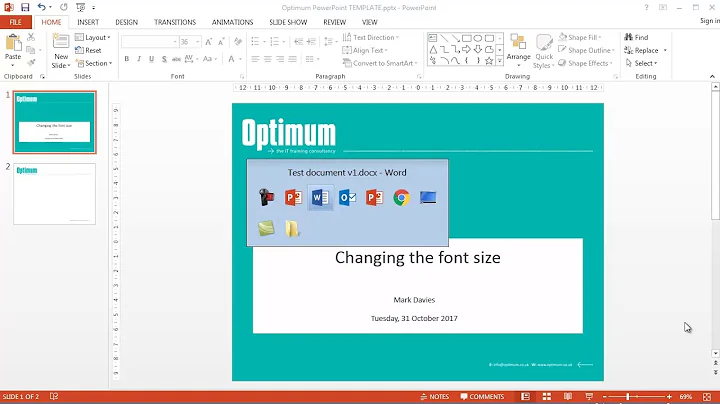Add a New Slide
The width and height of the screenshot is (720, 404).
point(61,51)
